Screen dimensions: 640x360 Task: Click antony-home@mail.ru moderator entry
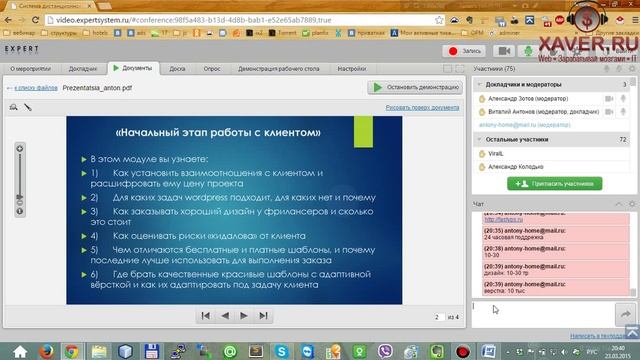pos(524,125)
